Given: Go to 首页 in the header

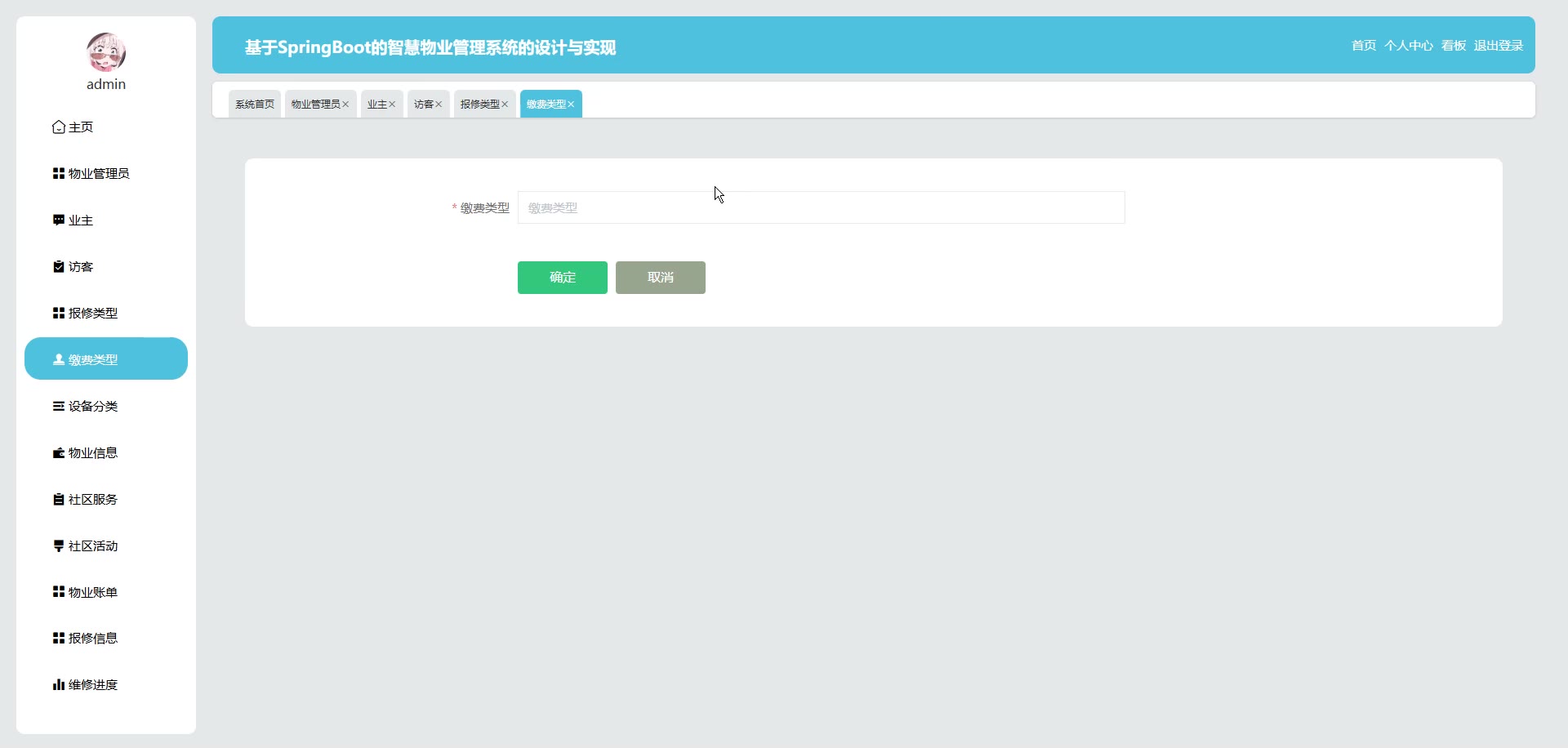Looking at the screenshot, I should 1364,46.
